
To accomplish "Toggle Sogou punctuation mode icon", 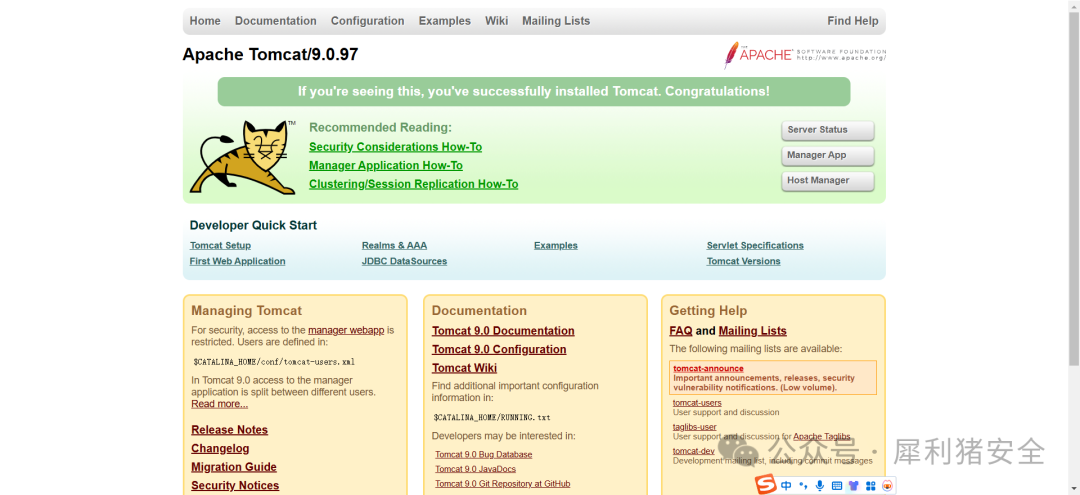I will coord(803,485).
